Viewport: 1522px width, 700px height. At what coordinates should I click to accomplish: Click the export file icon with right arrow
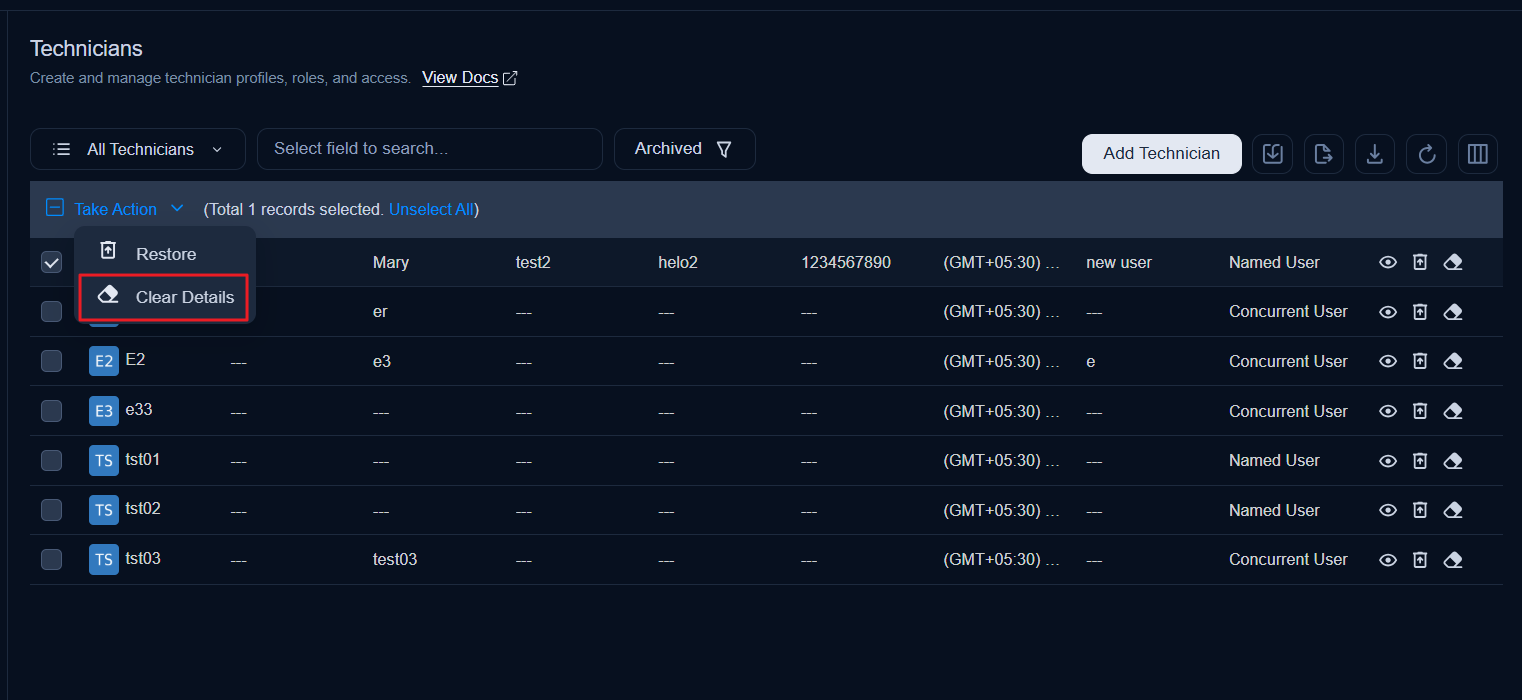coord(1323,154)
